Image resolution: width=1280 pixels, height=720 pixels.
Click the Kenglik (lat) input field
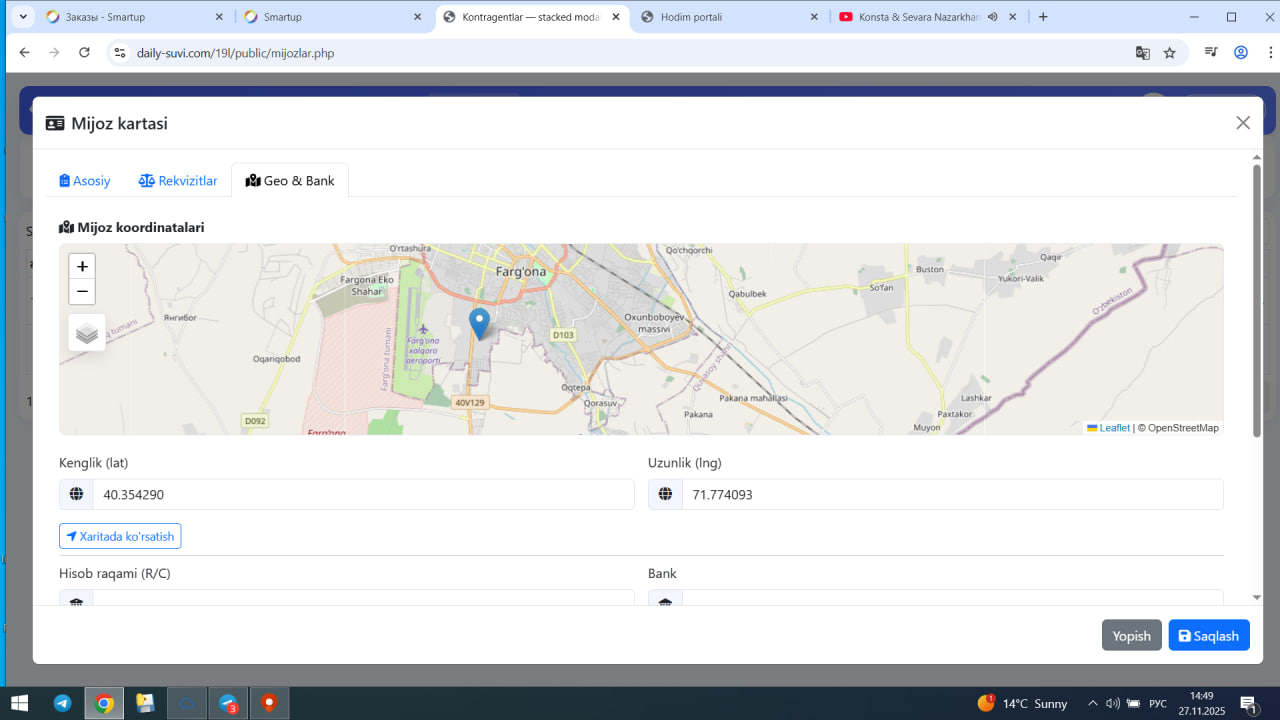pos(362,495)
